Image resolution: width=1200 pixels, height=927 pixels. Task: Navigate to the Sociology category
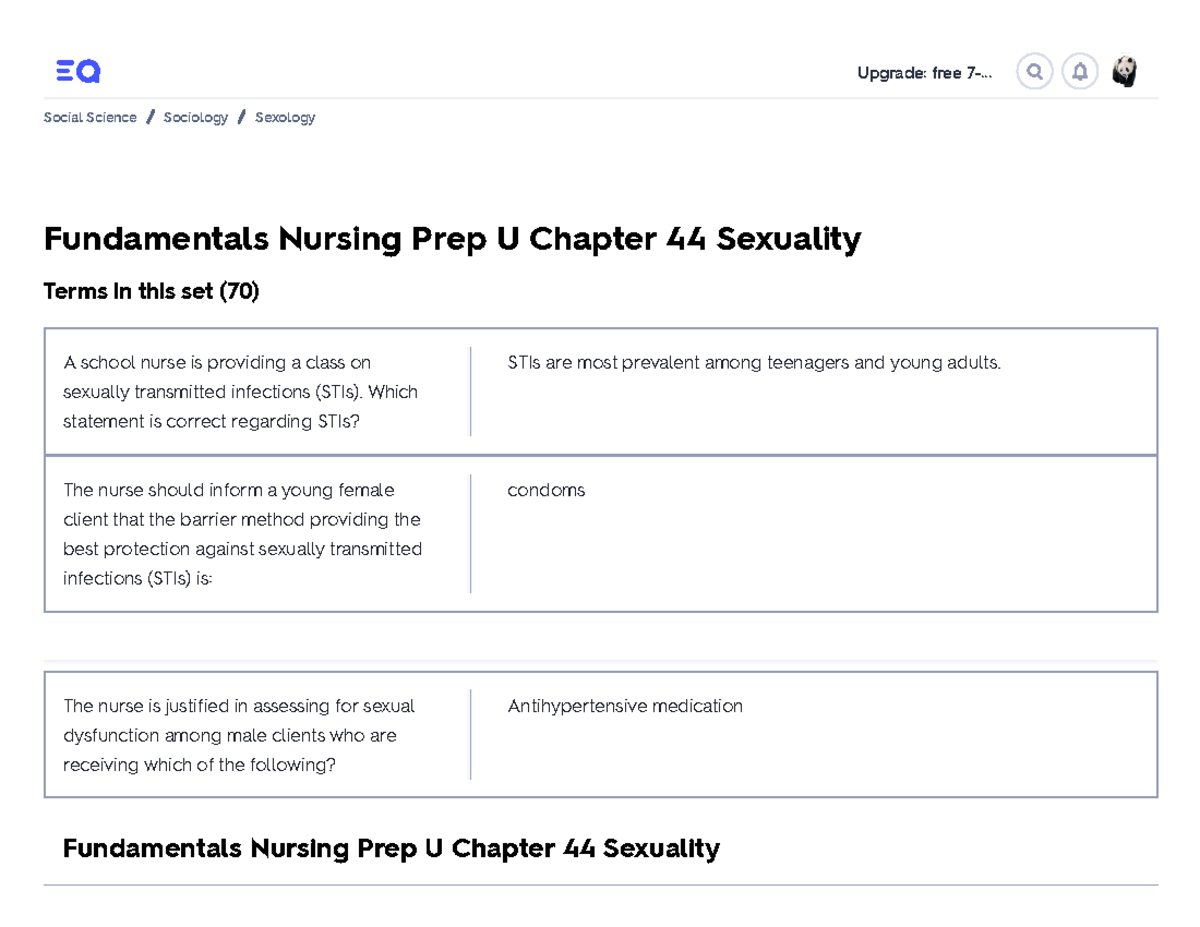[195, 117]
